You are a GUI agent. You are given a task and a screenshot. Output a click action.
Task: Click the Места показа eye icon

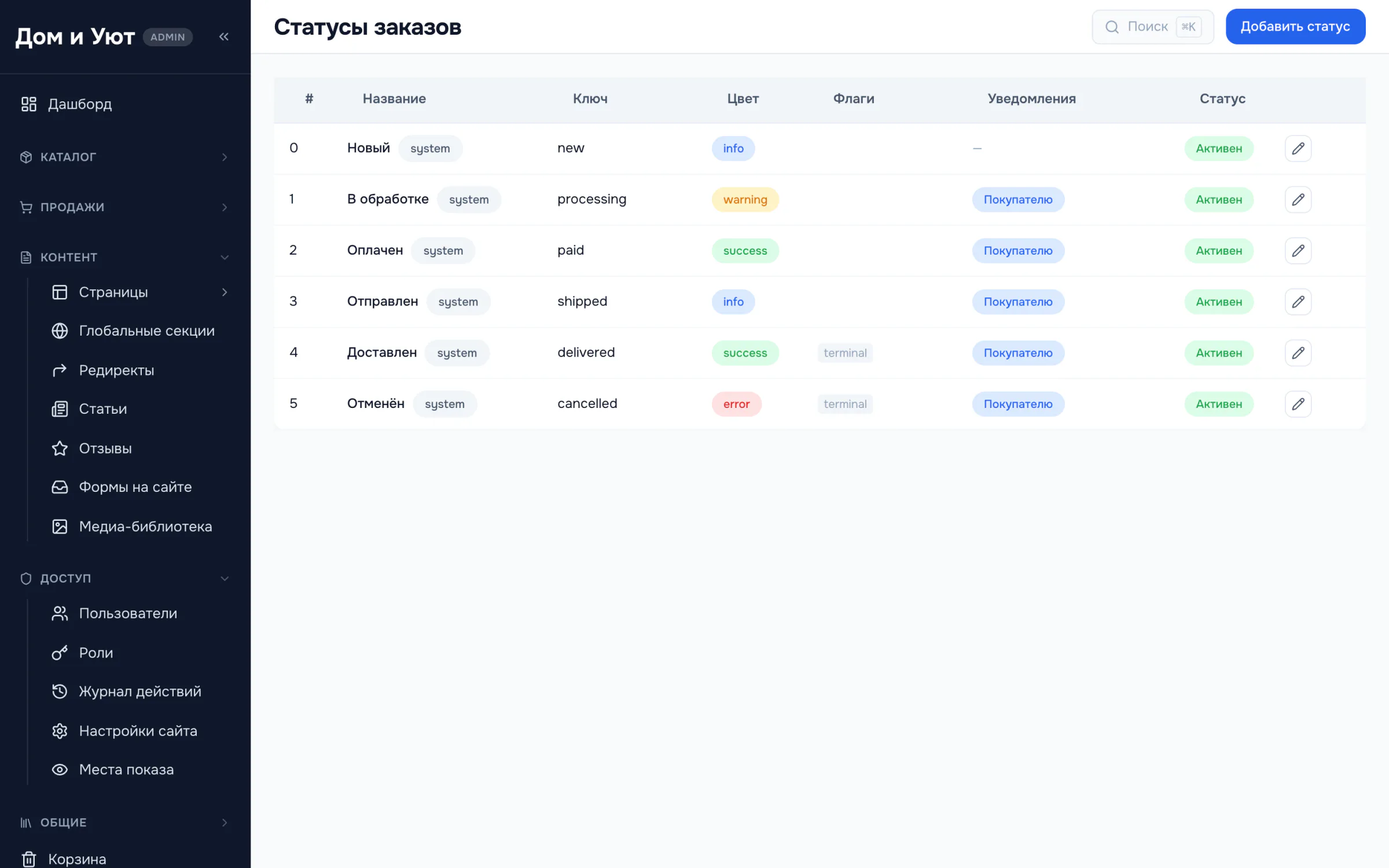pos(60,770)
